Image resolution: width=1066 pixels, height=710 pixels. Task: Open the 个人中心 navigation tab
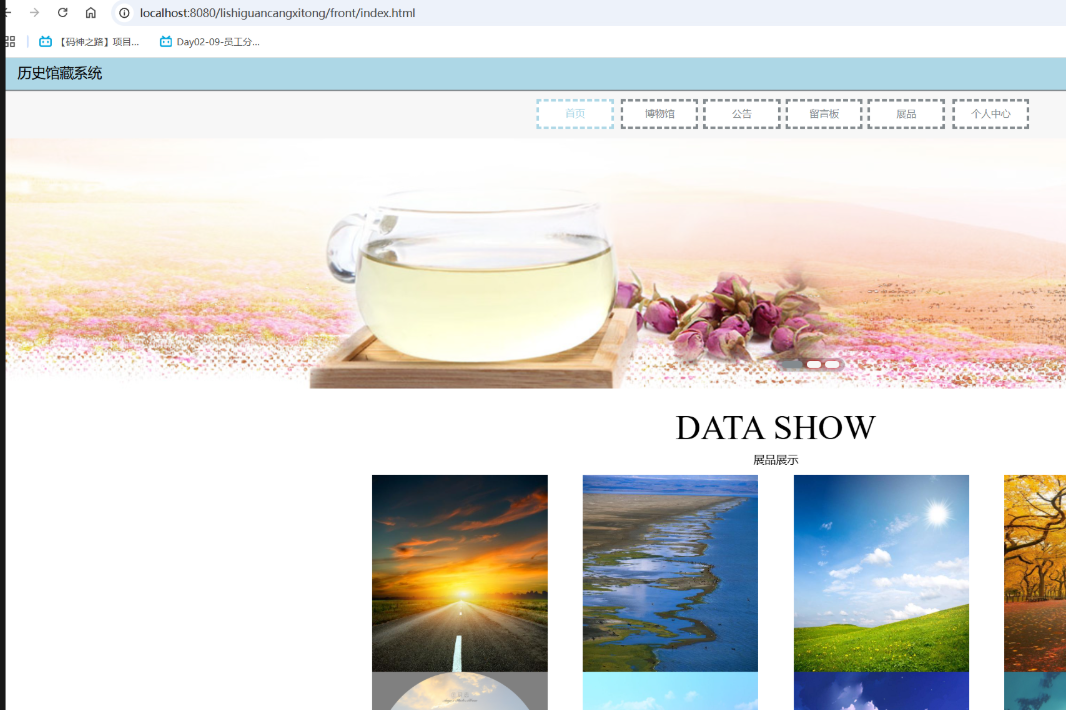tap(991, 114)
